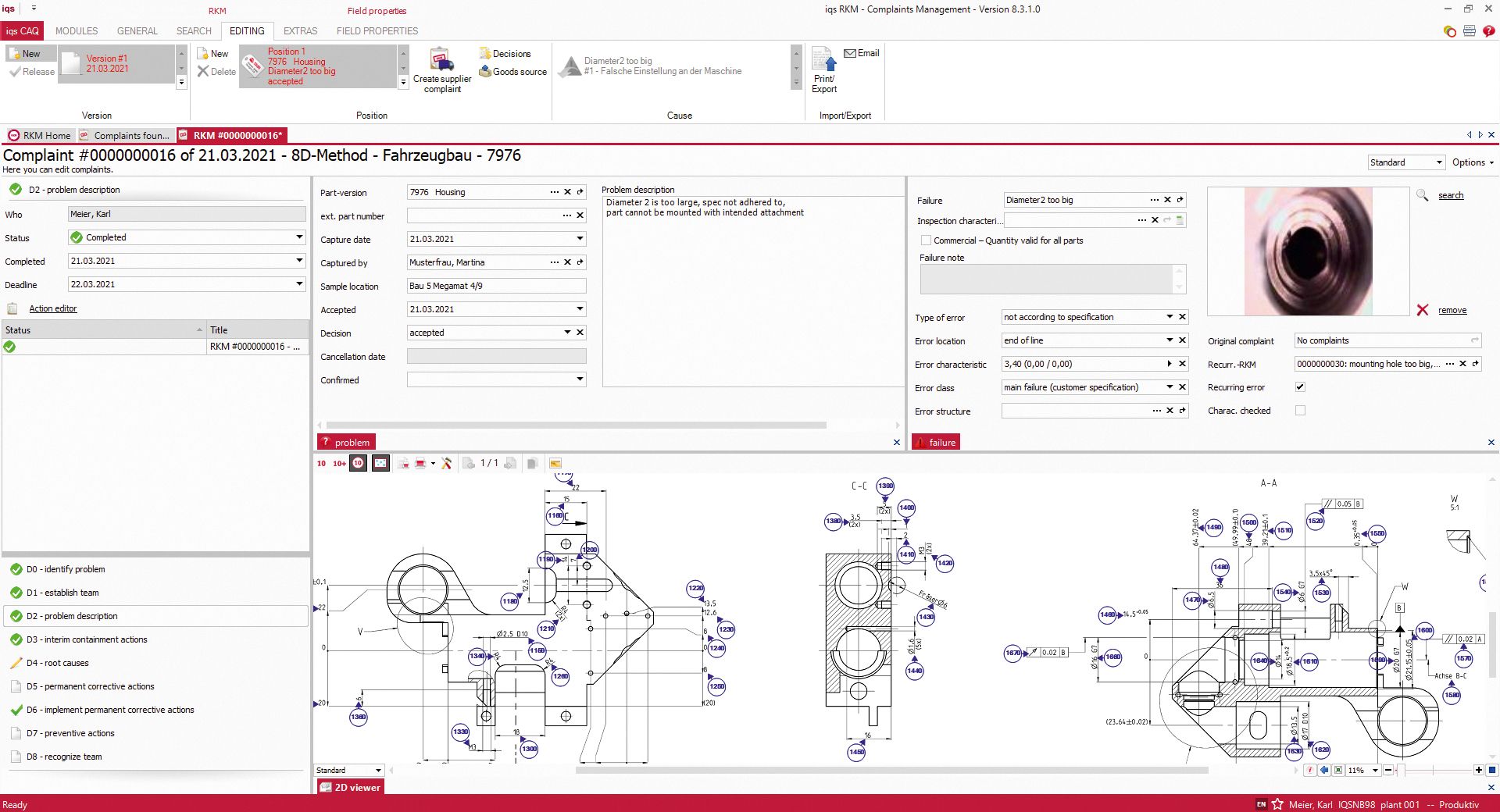
Task: Enable the Charac. checked checkbox
Action: [1300, 410]
